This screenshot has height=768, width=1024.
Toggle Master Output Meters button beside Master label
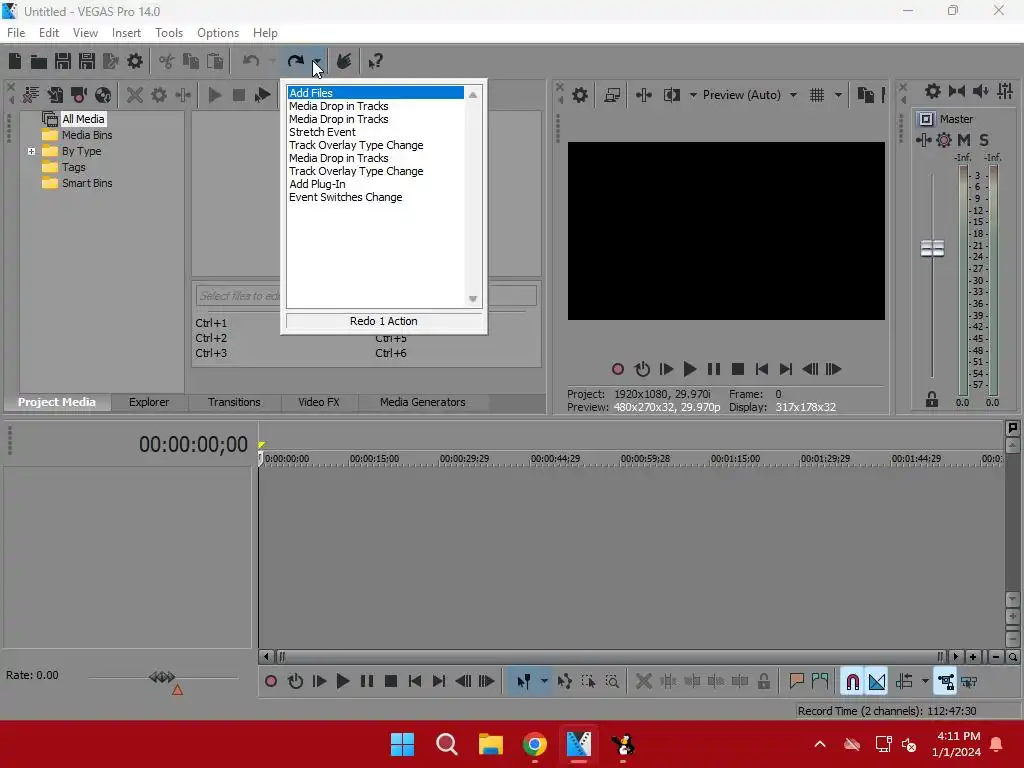925,119
